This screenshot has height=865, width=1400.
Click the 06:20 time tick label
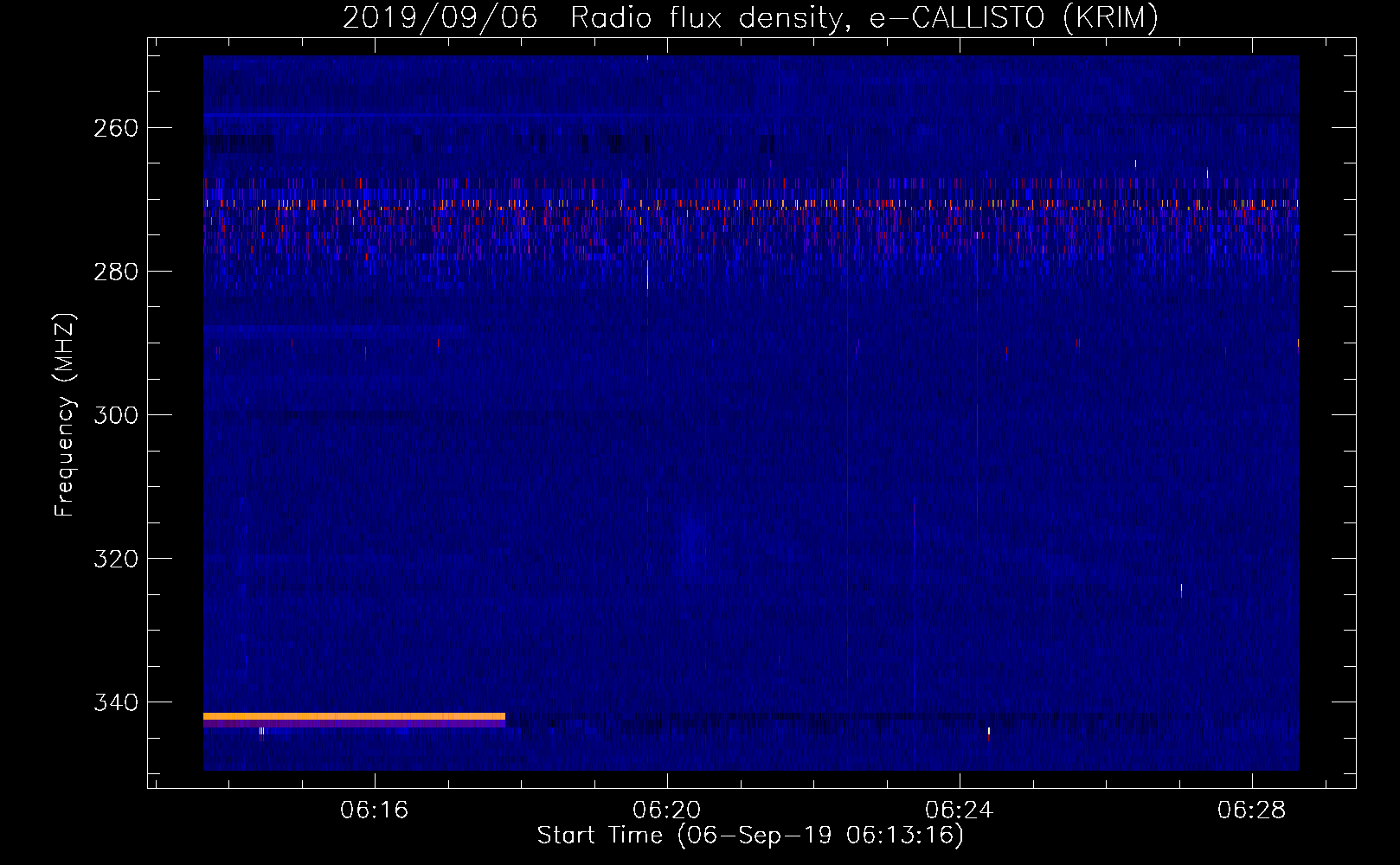point(666,811)
